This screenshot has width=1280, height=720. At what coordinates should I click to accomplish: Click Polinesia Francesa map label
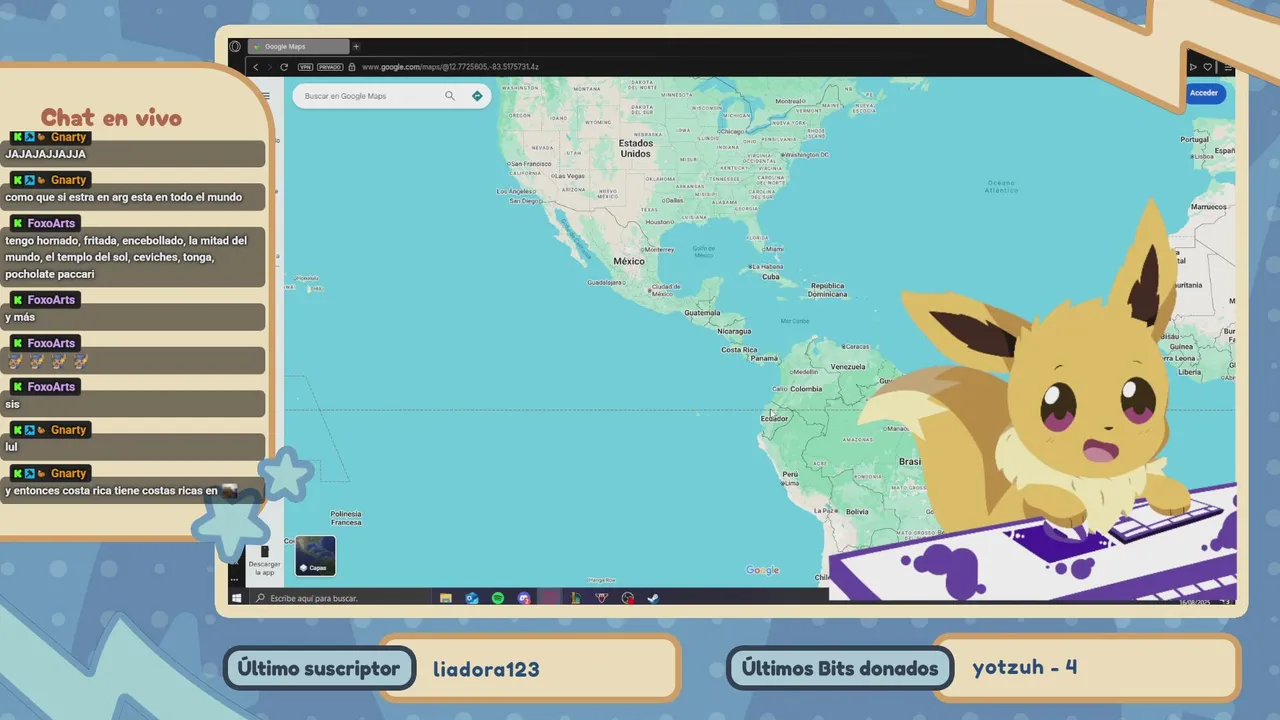point(346,518)
